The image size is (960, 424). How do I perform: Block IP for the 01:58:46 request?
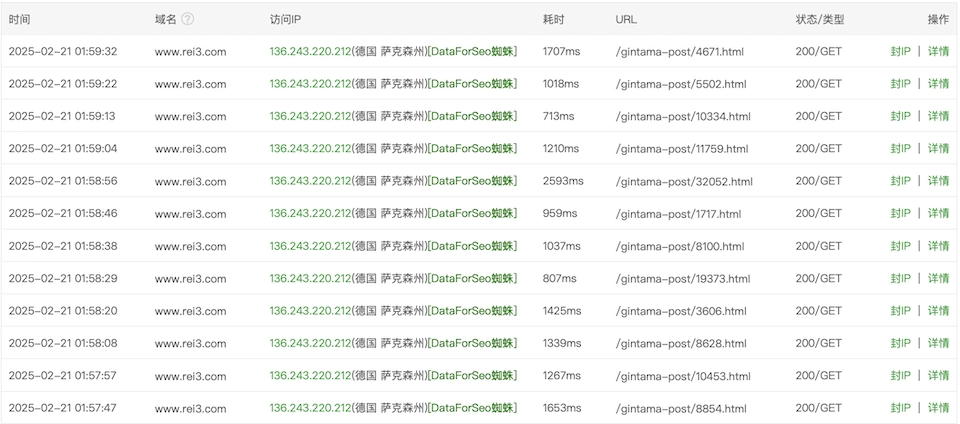point(900,214)
